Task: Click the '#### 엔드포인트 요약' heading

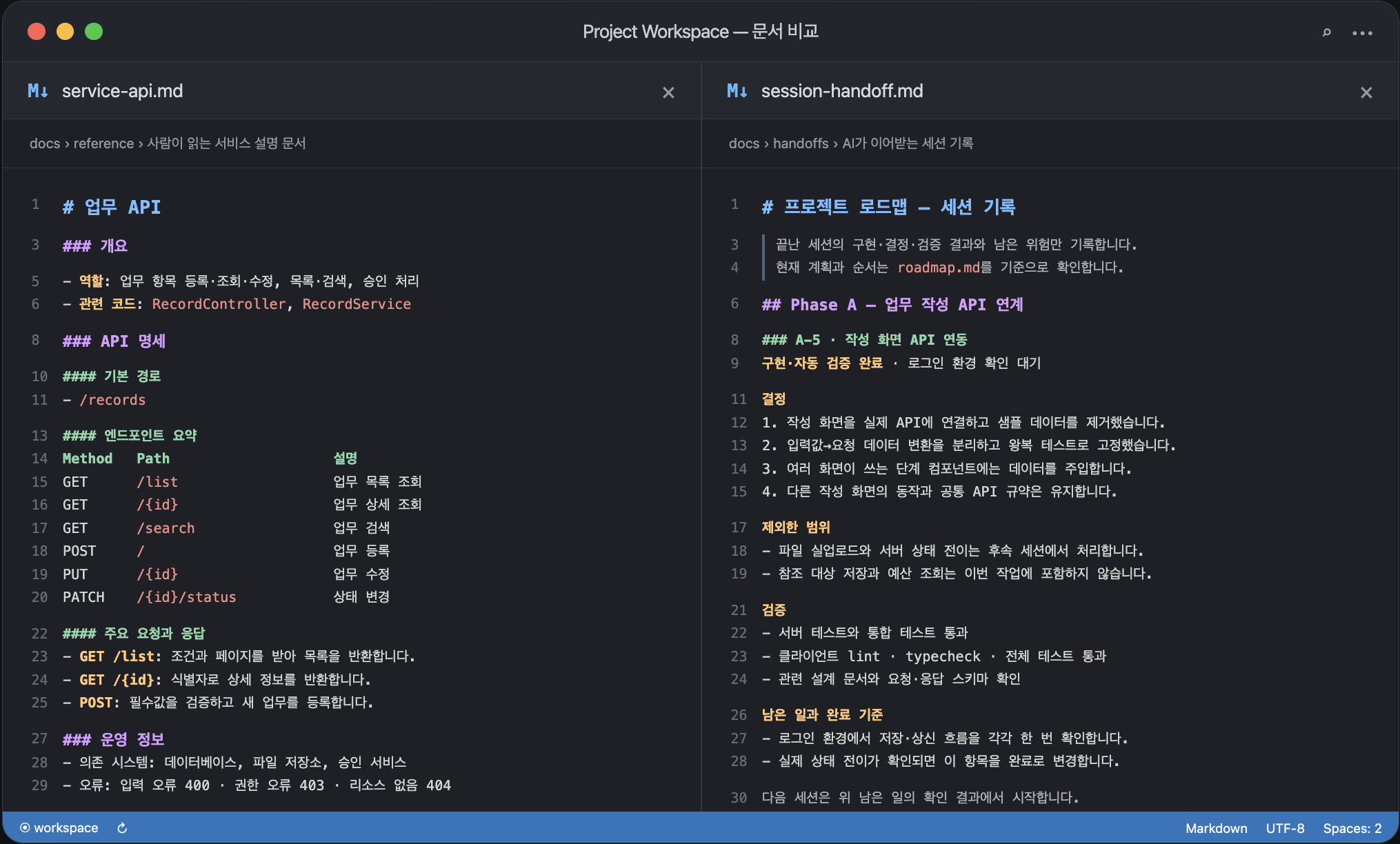Action: (x=130, y=436)
